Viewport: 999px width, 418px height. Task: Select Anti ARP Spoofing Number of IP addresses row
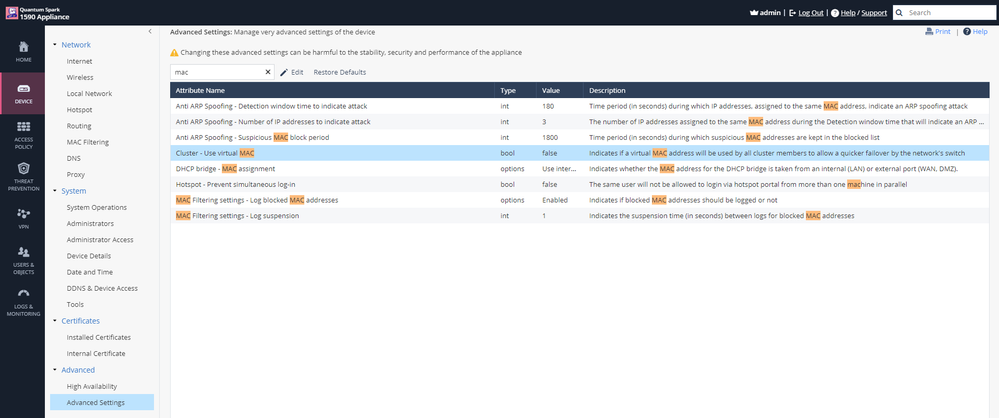[580, 122]
